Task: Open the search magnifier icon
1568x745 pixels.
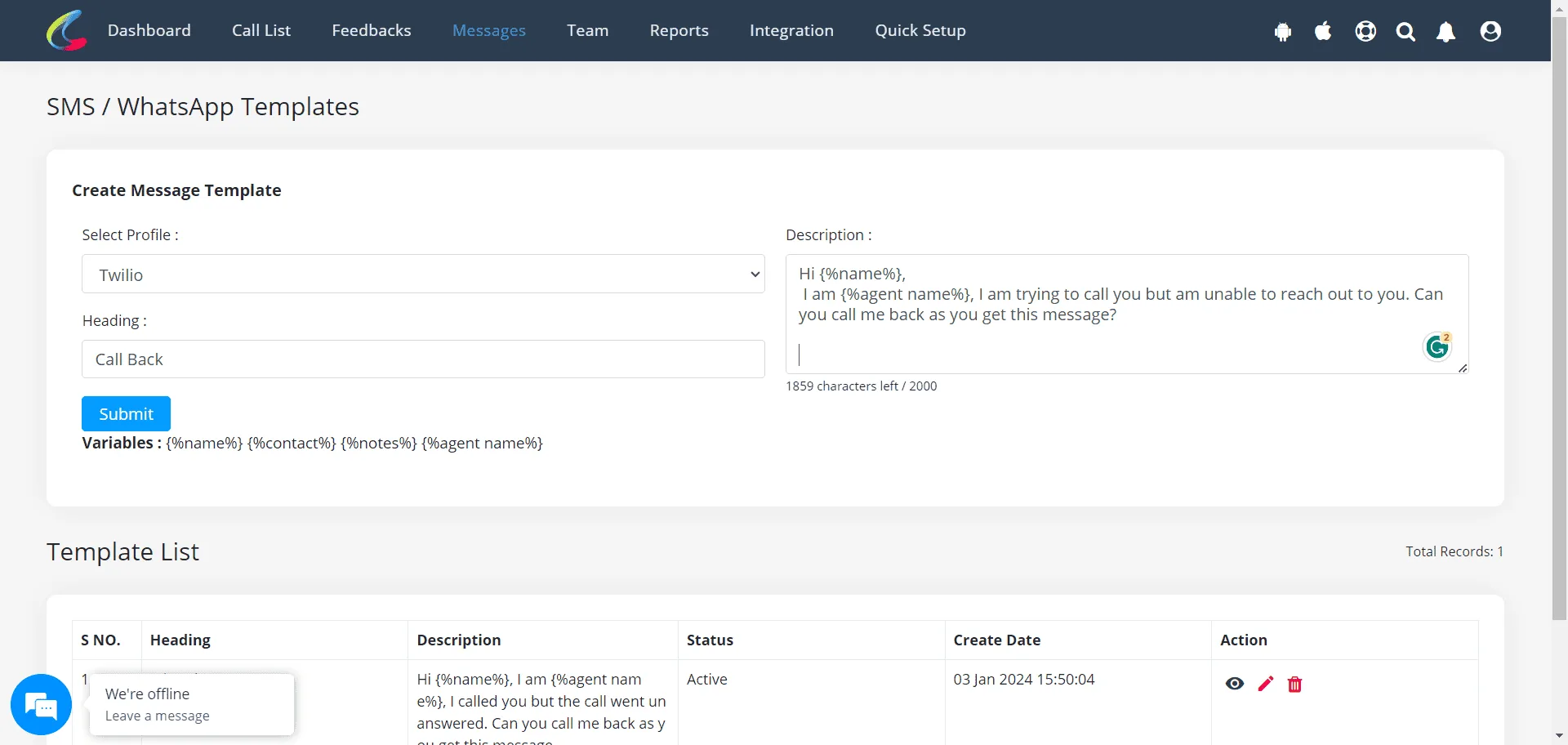Action: [x=1405, y=31]
